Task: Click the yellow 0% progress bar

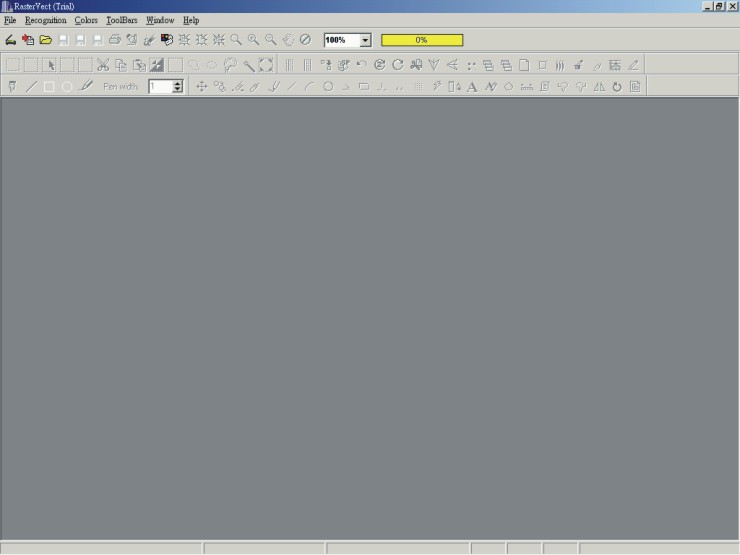Action: pos(422,40)
